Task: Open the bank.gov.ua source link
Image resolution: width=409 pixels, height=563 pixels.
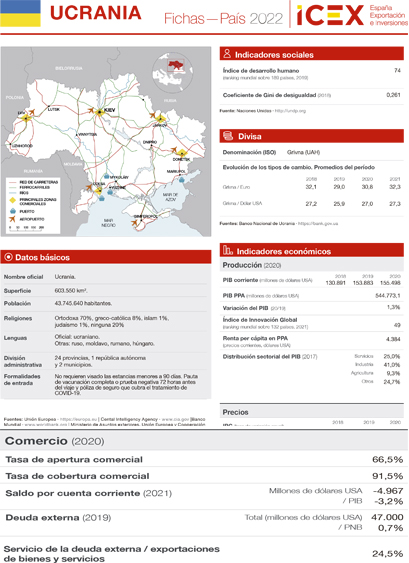Action: click(x=318, y=223)
